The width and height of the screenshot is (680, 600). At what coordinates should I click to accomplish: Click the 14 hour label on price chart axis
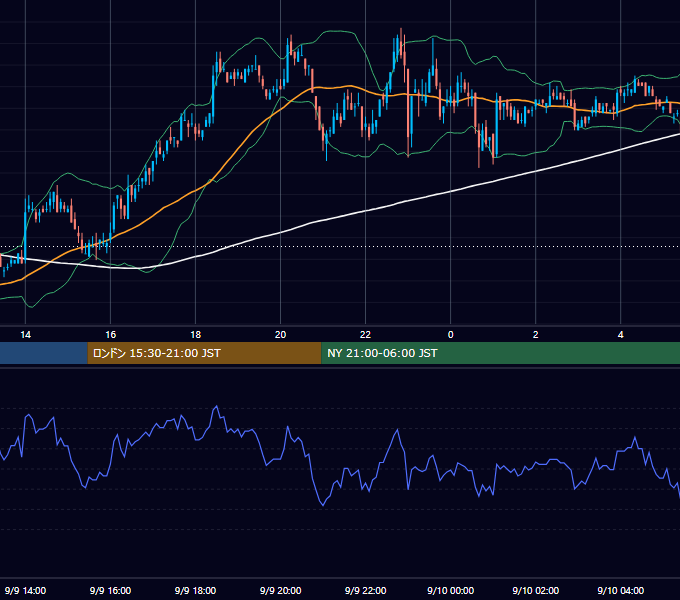pyautogui.click(x=26, y=335)
